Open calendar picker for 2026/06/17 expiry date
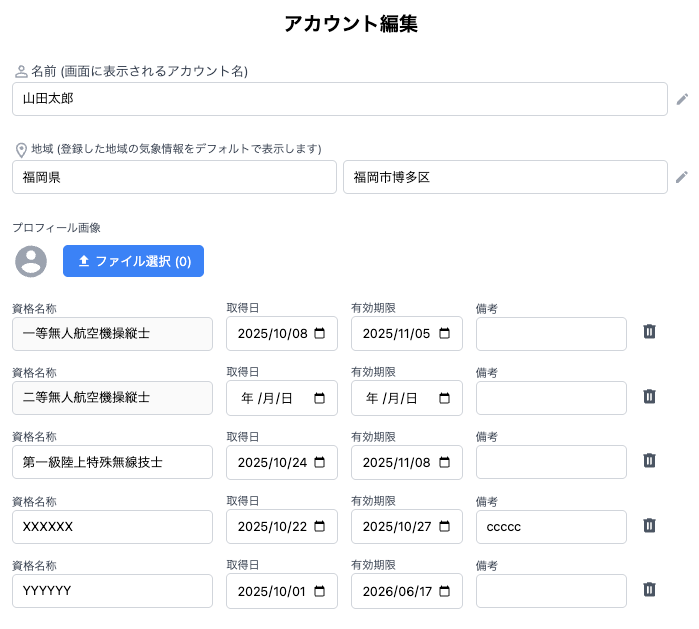 (x=445, y=591)
